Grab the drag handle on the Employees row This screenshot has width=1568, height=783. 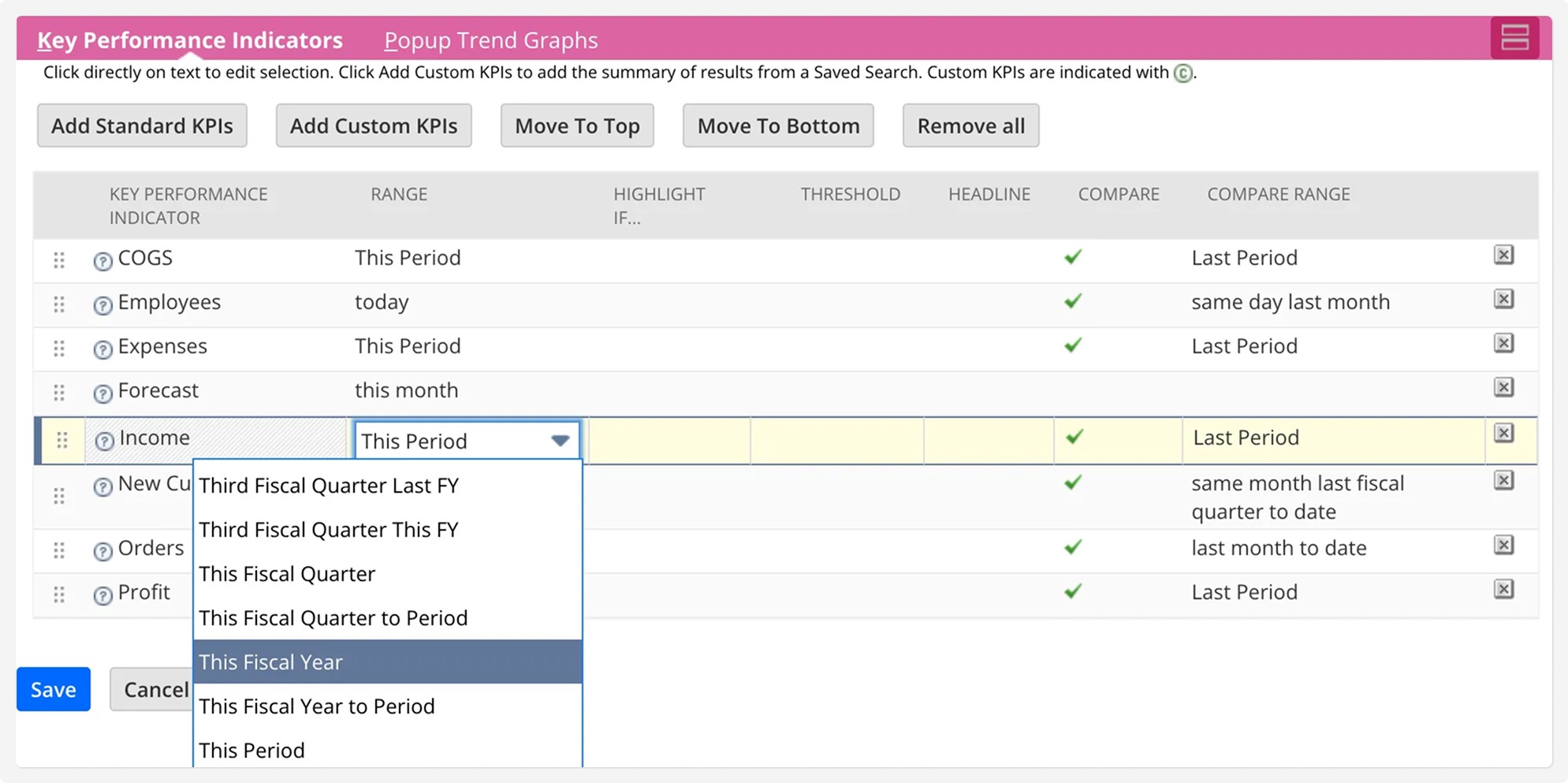point(58,303)
